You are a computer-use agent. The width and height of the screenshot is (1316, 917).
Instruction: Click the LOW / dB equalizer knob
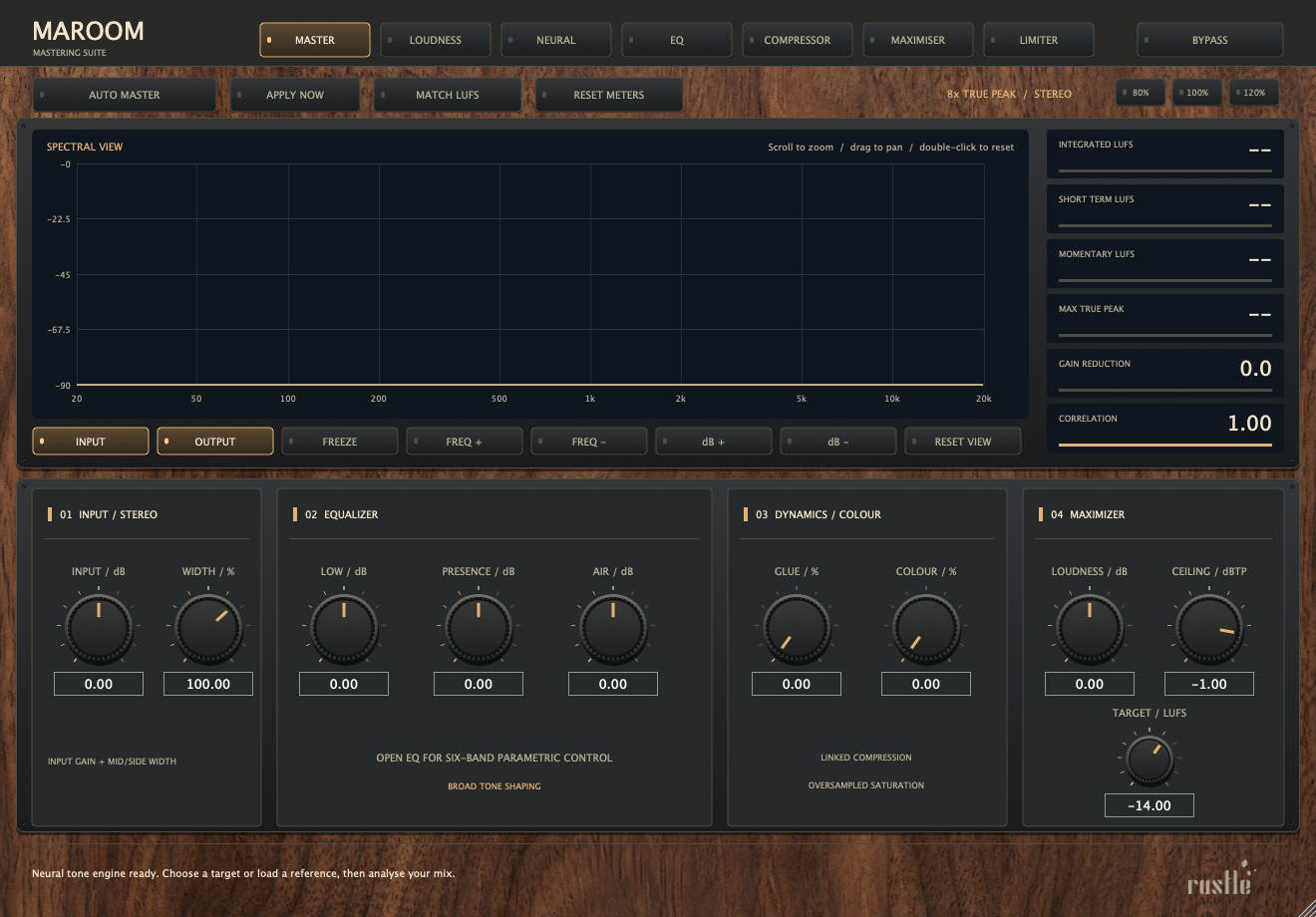(x=344, y=629)
